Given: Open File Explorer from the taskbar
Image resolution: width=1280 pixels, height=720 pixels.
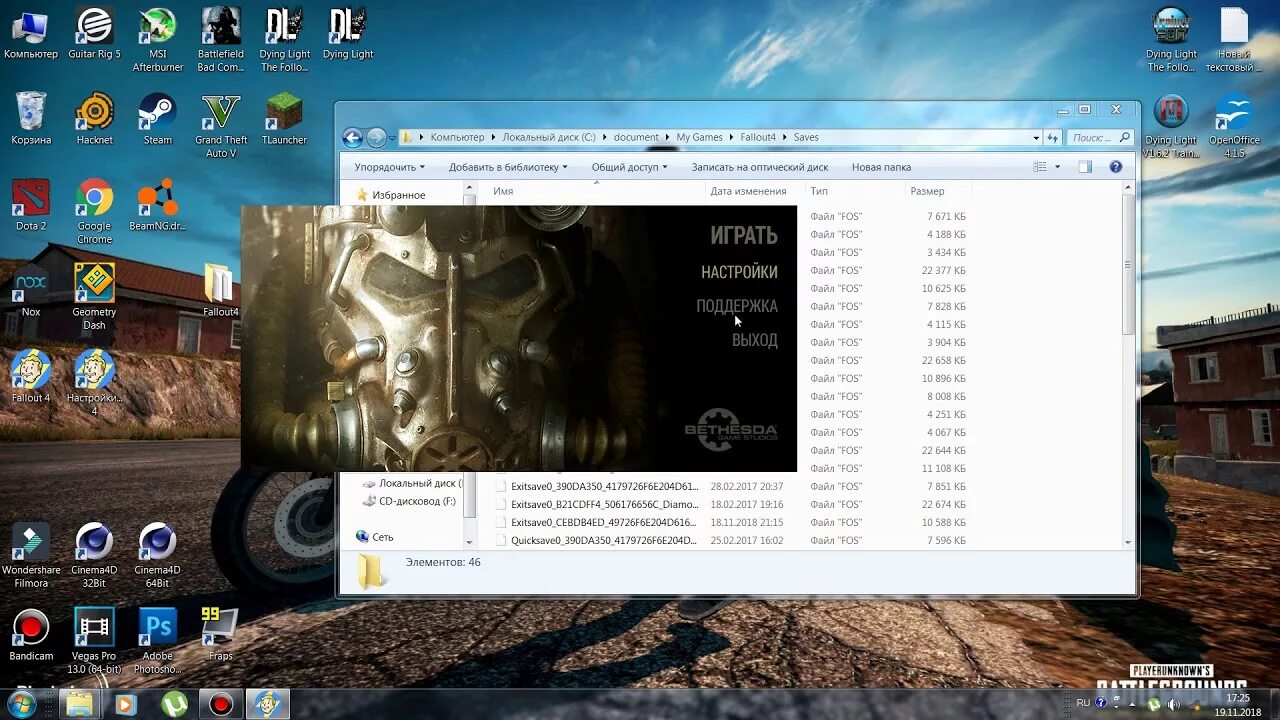Looking at the screenshot, I should (x=78, y=704).
